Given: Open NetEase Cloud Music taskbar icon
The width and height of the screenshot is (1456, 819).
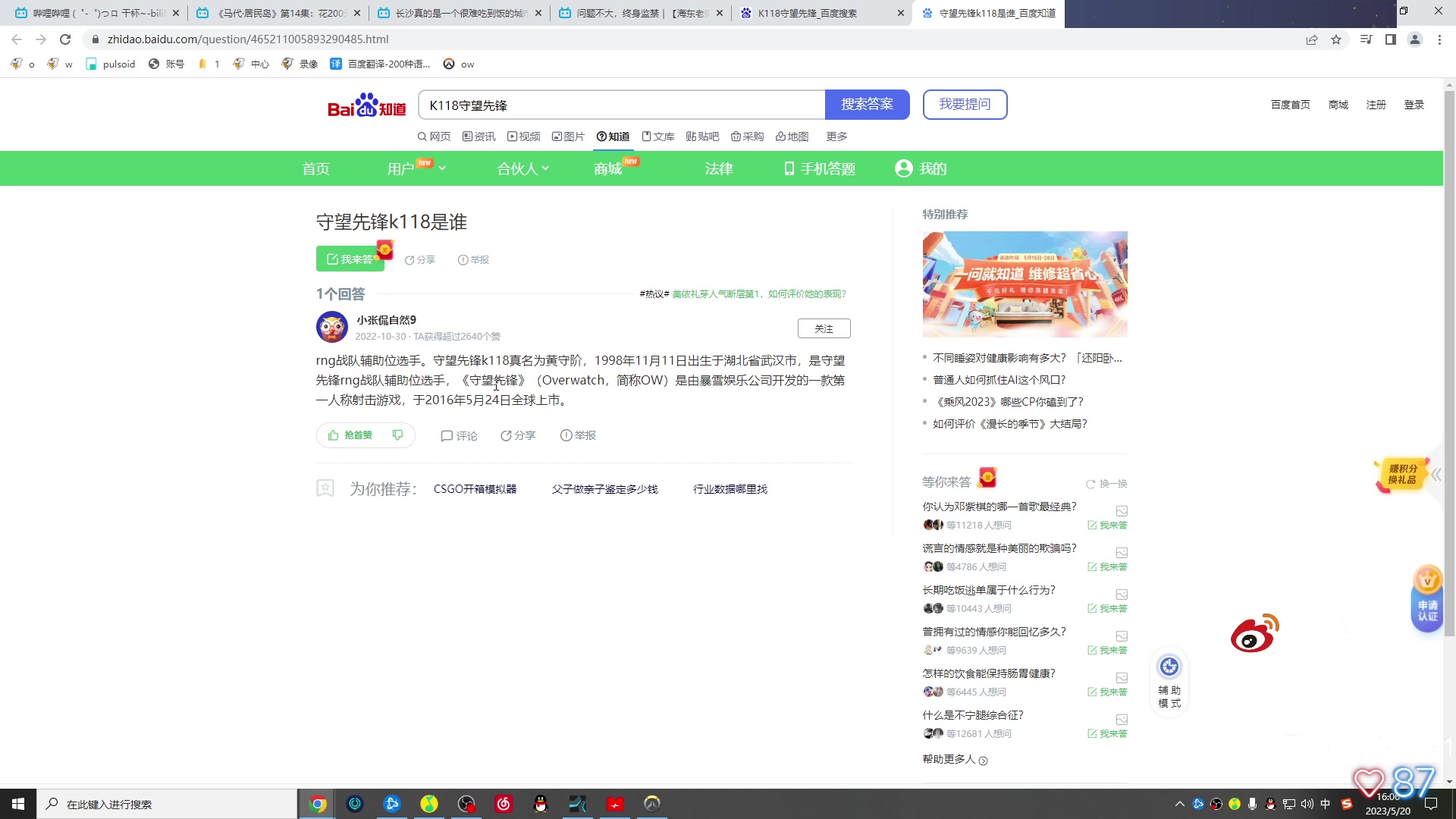Looking at the screenshot, I should (504, 804).
